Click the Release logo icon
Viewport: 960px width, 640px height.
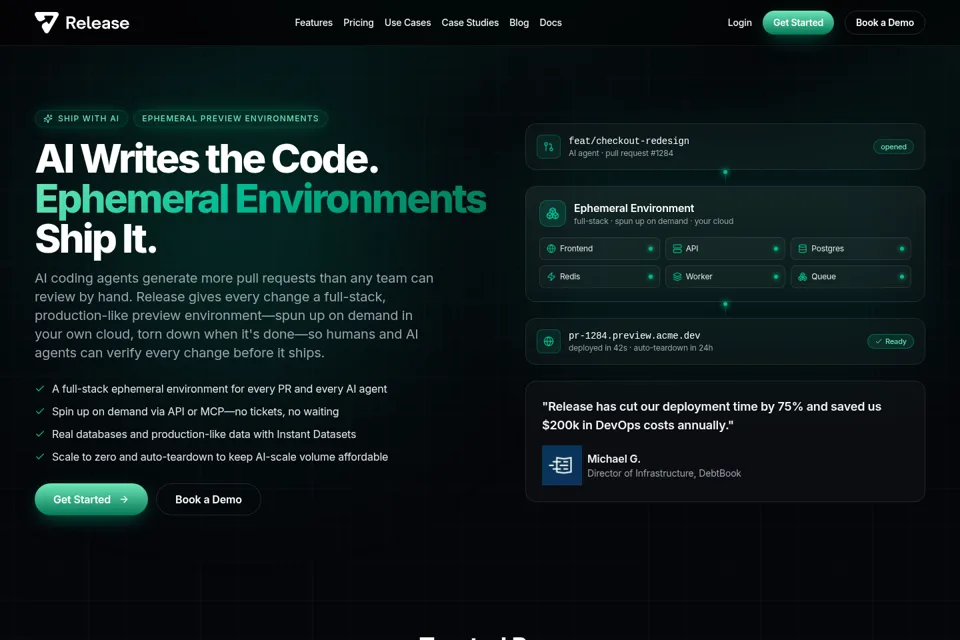tap(47, 23)
